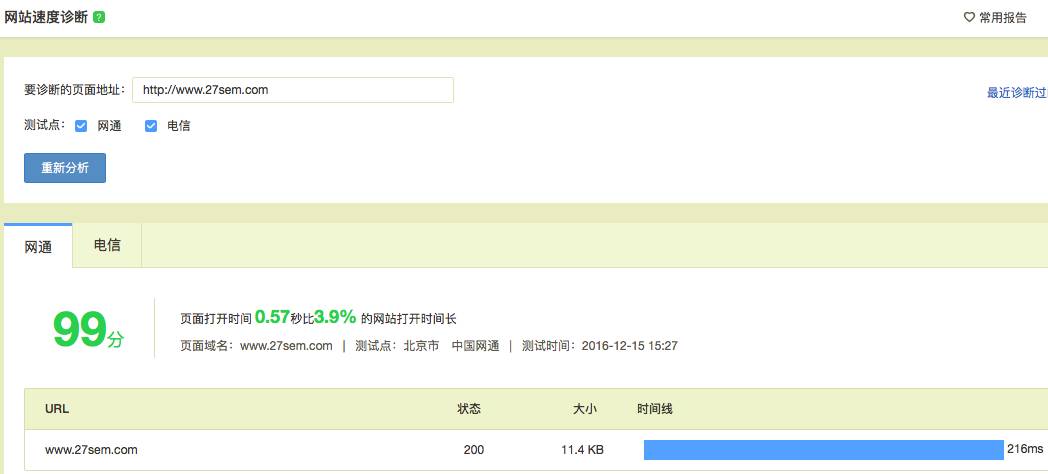
Task: Select the 网通 results tab
Action: (38, 246)
